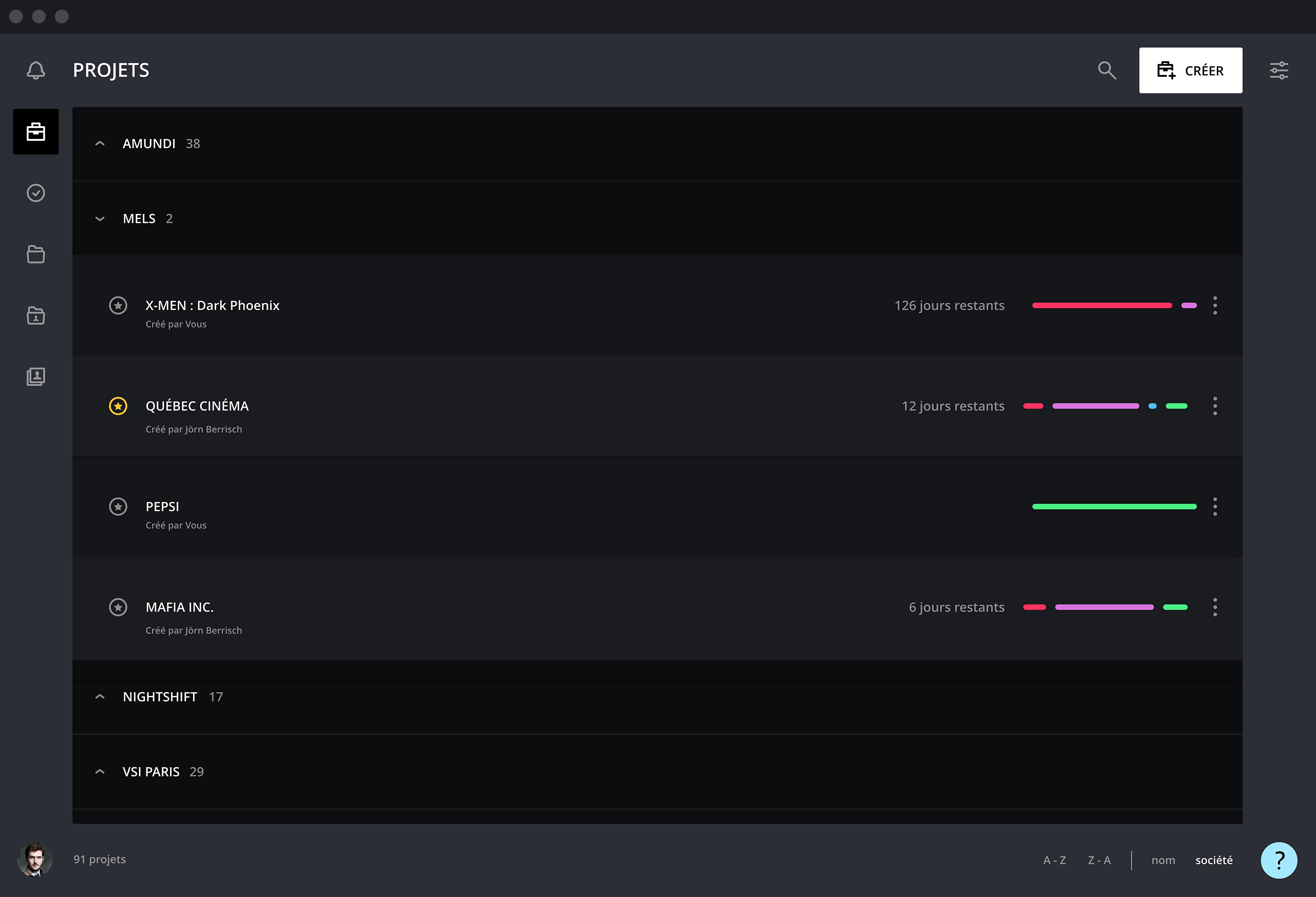Click MAFIA INC. purple progress segment
Screen dimensions: 1316x897
(x=1104, y=607)
